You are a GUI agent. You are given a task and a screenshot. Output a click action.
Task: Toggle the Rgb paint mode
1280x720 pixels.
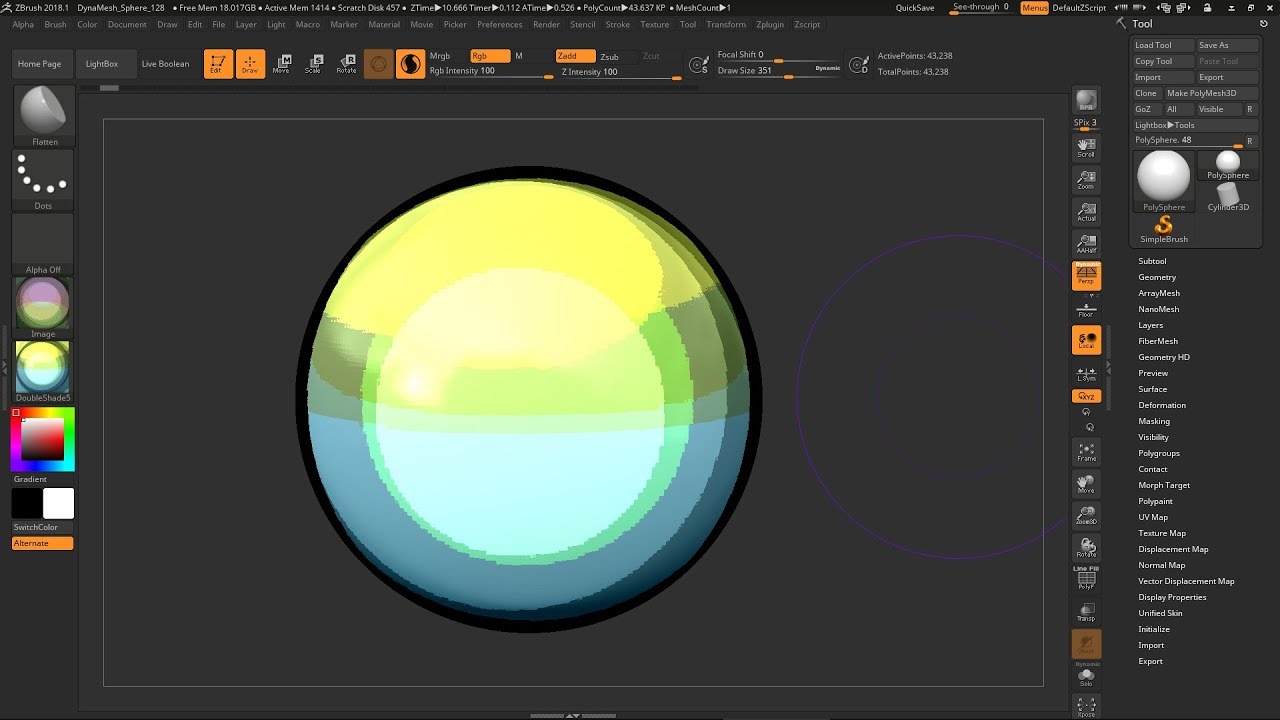click(490, 56)
